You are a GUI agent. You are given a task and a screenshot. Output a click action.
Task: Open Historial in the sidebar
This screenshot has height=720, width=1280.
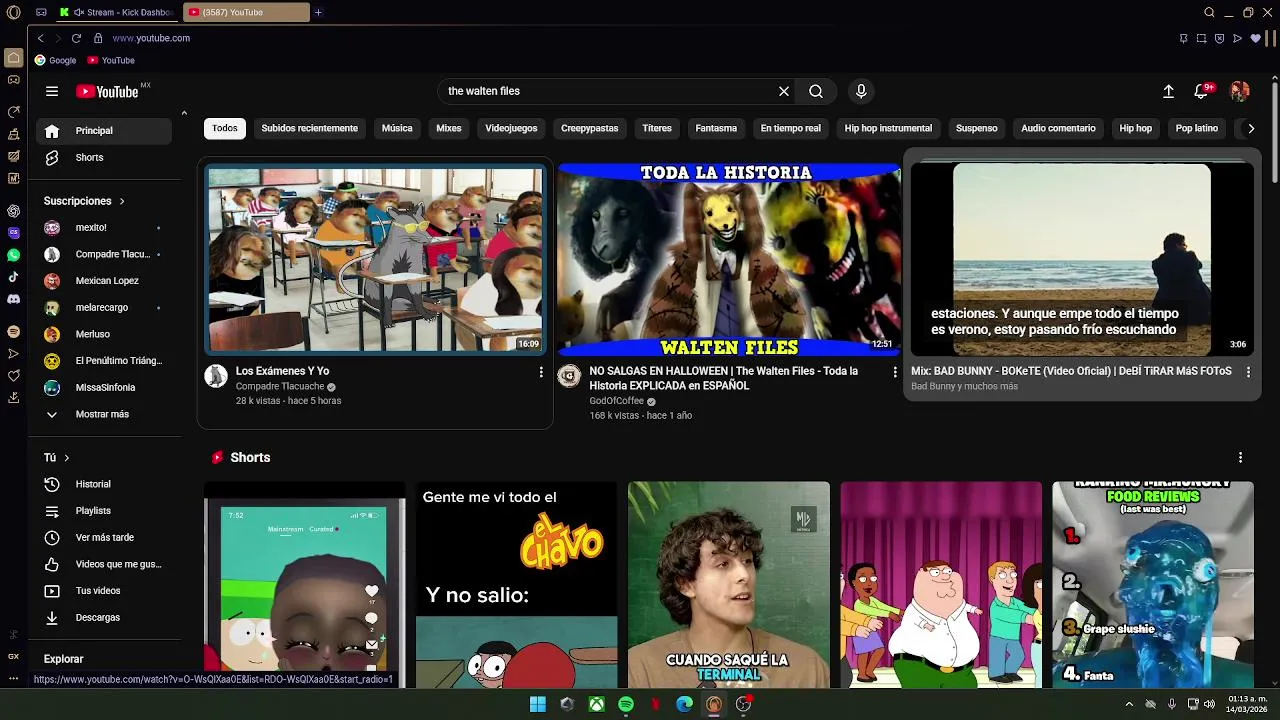tap(104, 484)
